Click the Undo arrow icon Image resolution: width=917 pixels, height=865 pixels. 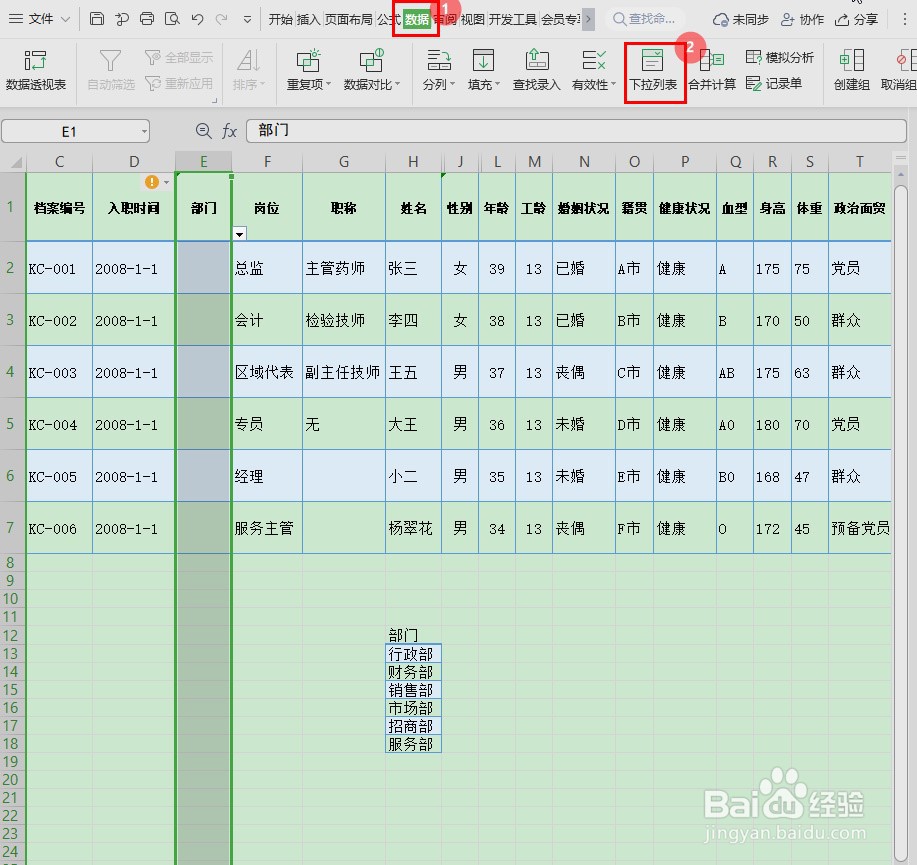tap(197, 19)
